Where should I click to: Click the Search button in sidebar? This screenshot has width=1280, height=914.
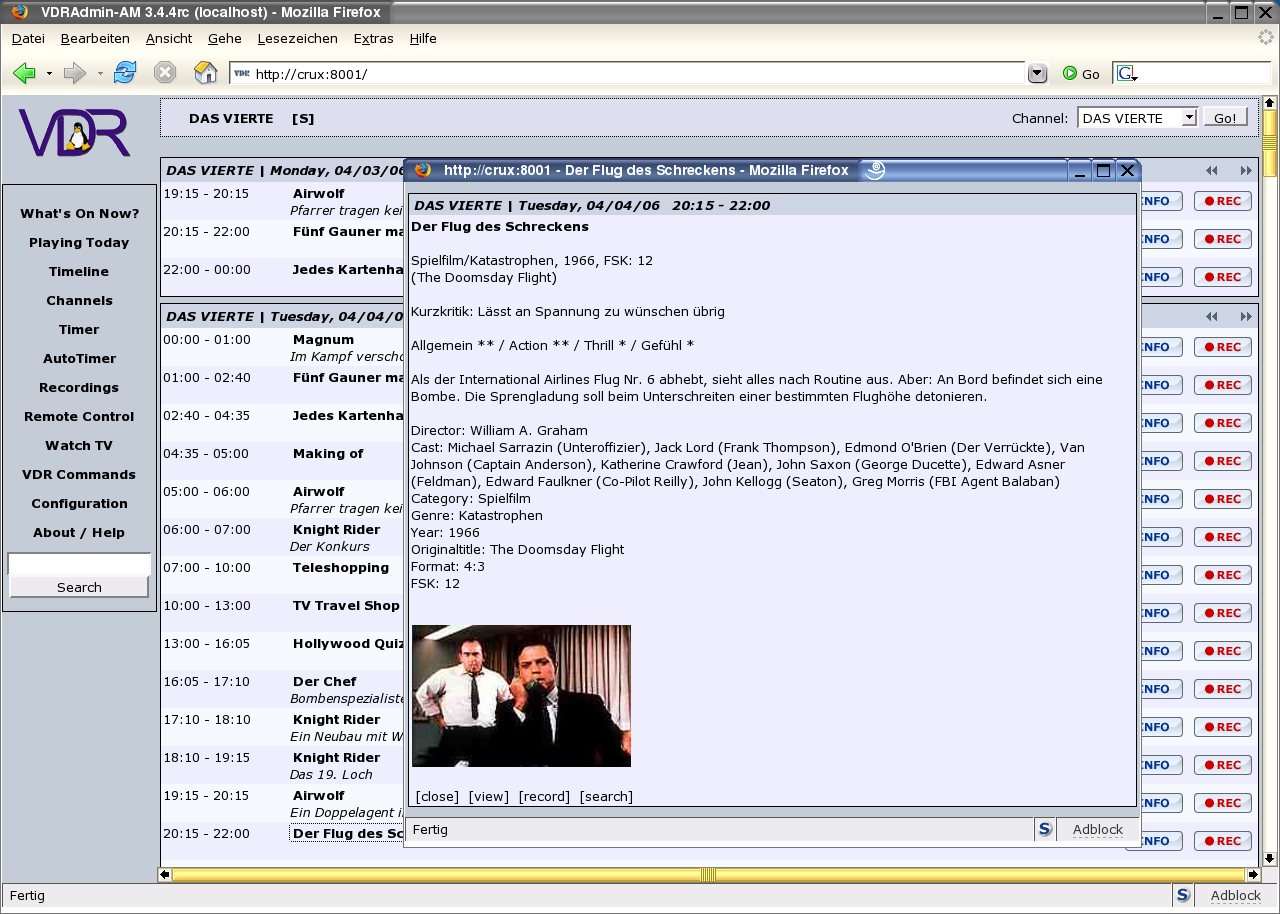[79, 587]
